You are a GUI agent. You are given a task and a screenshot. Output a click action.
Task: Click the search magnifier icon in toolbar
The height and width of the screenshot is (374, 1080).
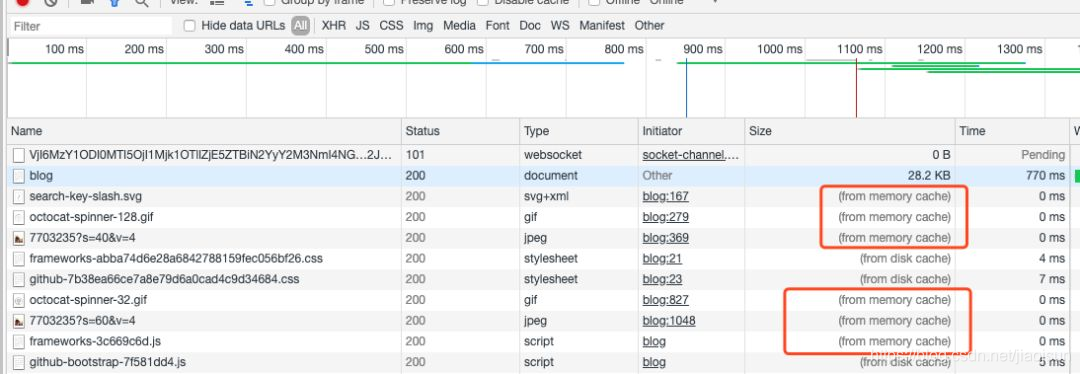click(141, 2)
